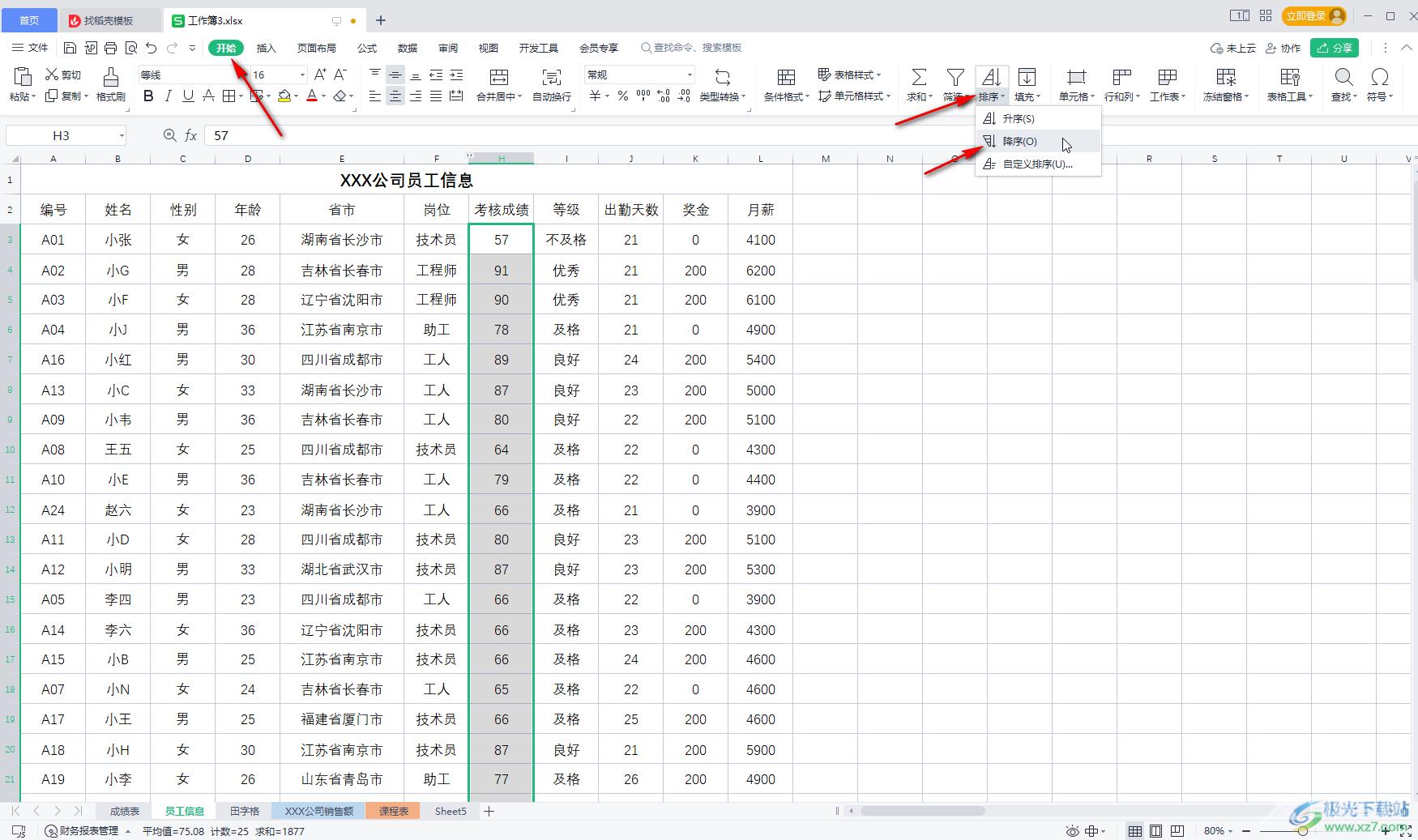Screen dimensions: 1418x840
Task: Open the Formulas (公式) ribbon tab
Action: [367, 48]
